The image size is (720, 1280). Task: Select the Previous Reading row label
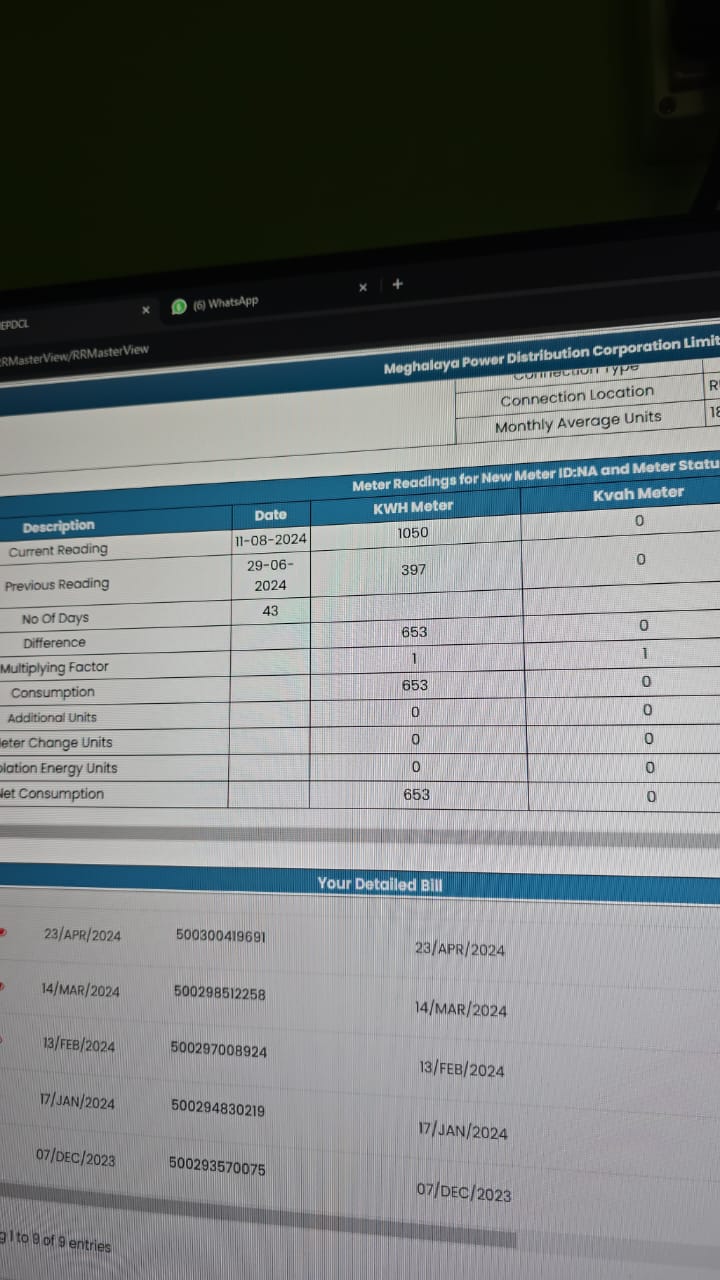click(x=57, y=585)
